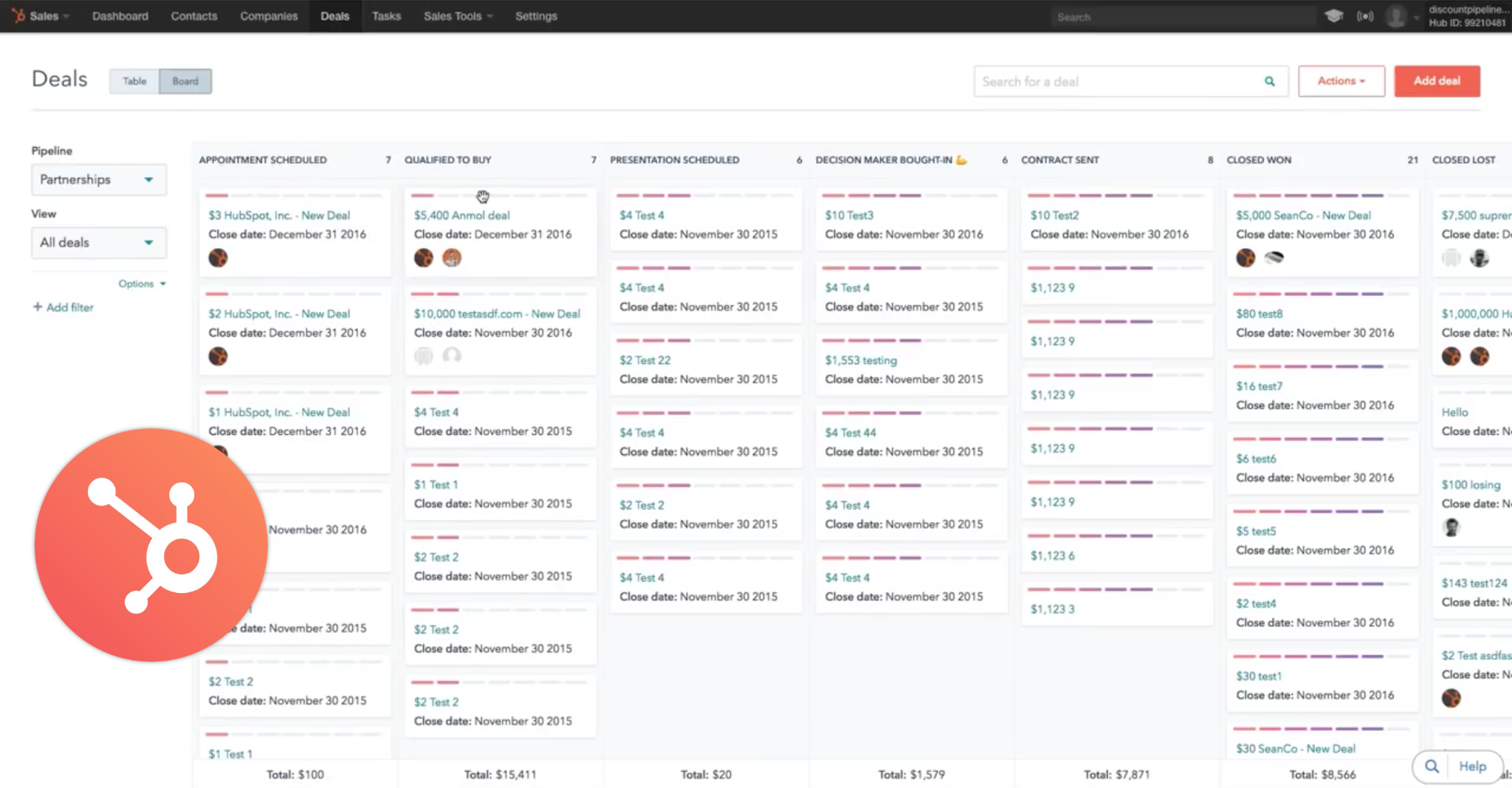Viewport: 1512px width, 788px height.
Task: Open Settings in the top navigation
Action: click(x=536, y=16)
